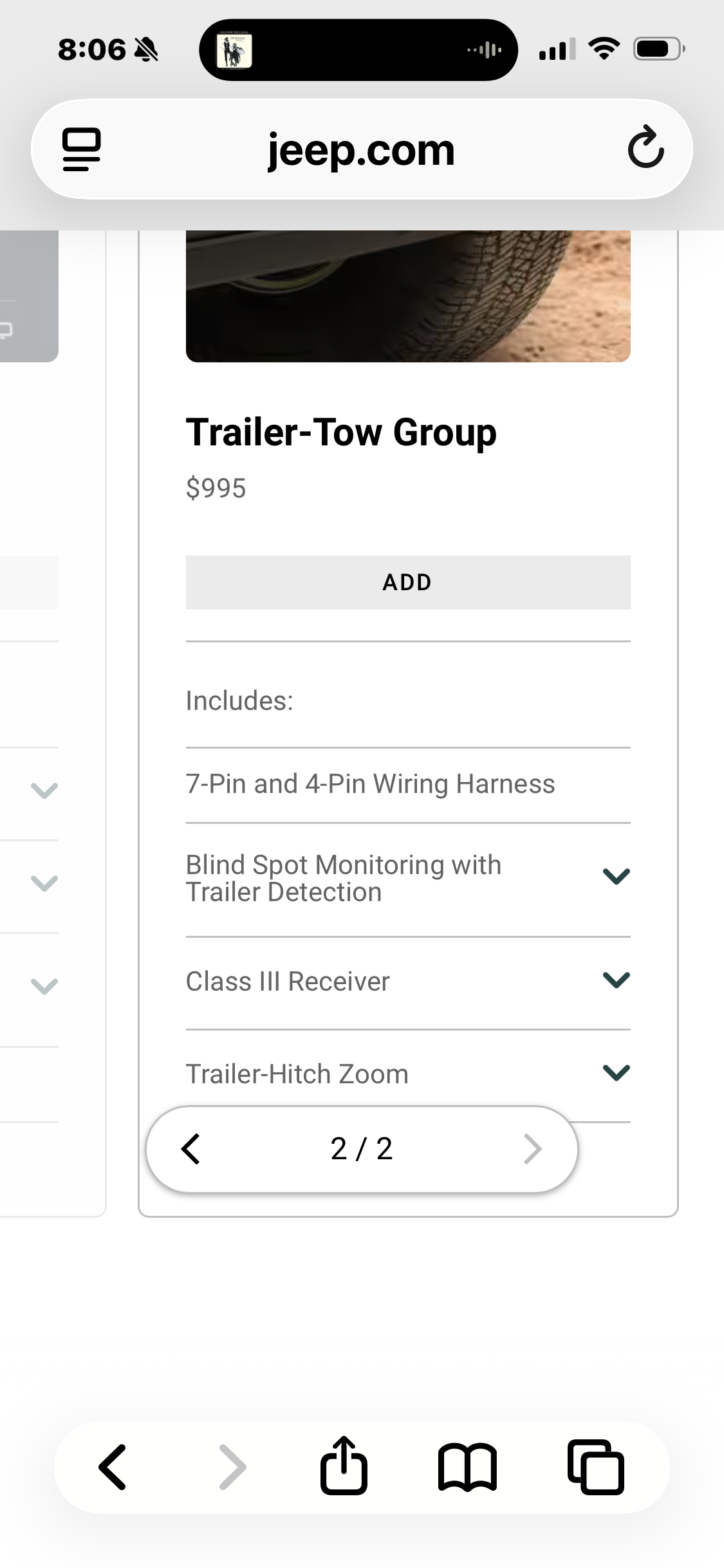Screen dimensions: 724x1568
Task: Expand the second chevron on the previous card
Action: 44,882
